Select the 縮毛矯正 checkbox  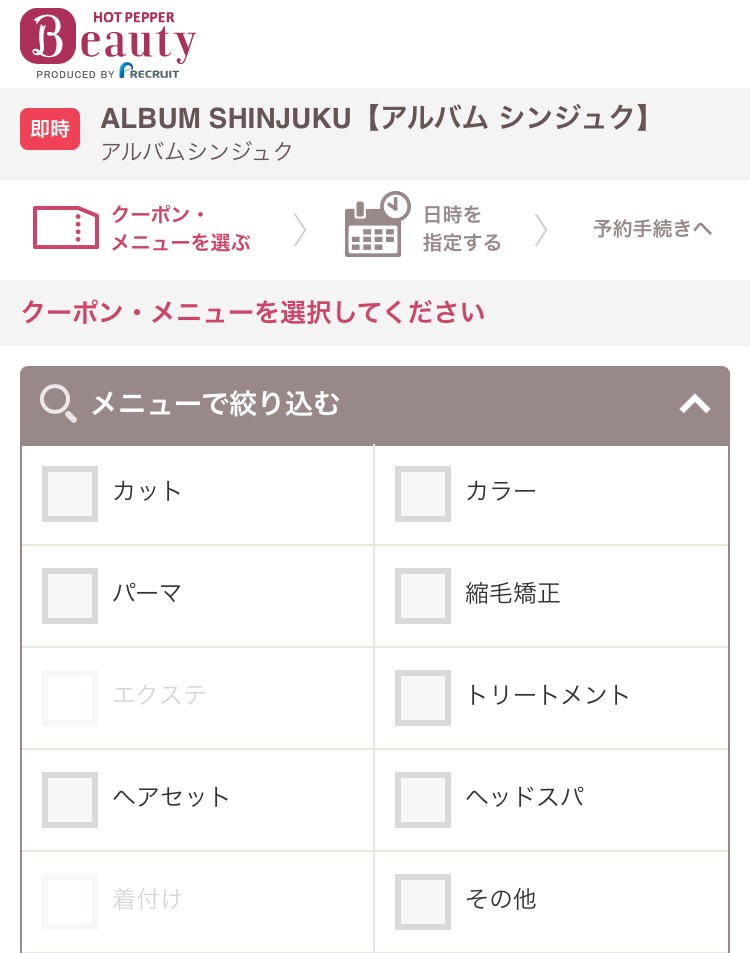(423, 596)
